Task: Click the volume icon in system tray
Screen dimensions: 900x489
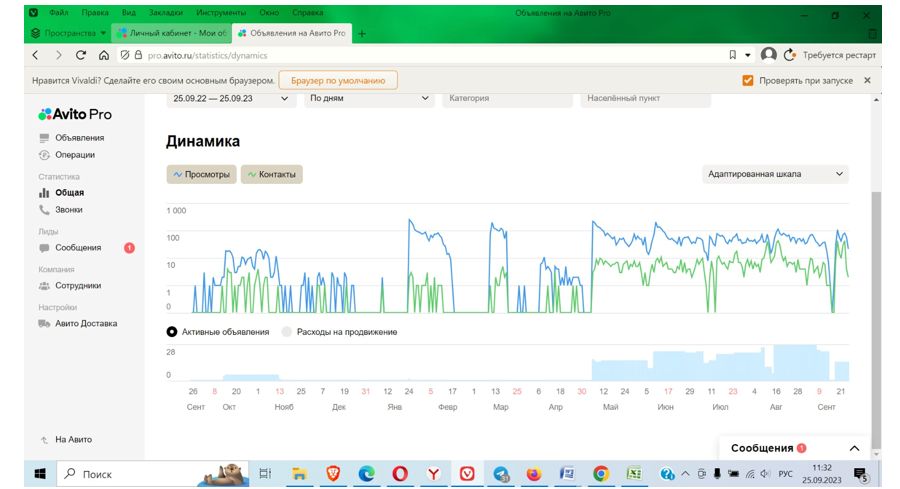Action: tap(765, 474)
